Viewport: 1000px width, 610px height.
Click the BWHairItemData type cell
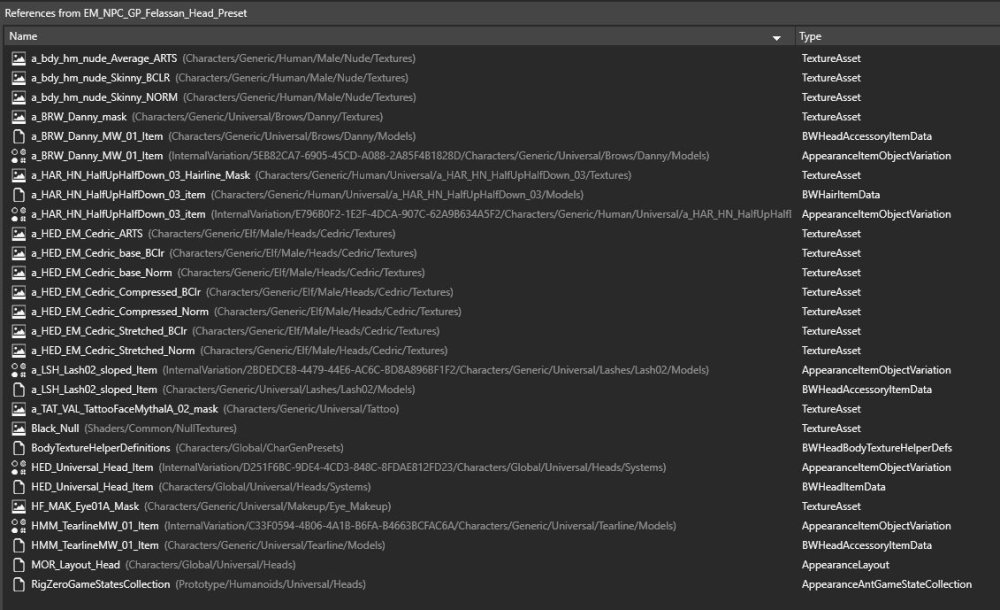coord(840,194)
